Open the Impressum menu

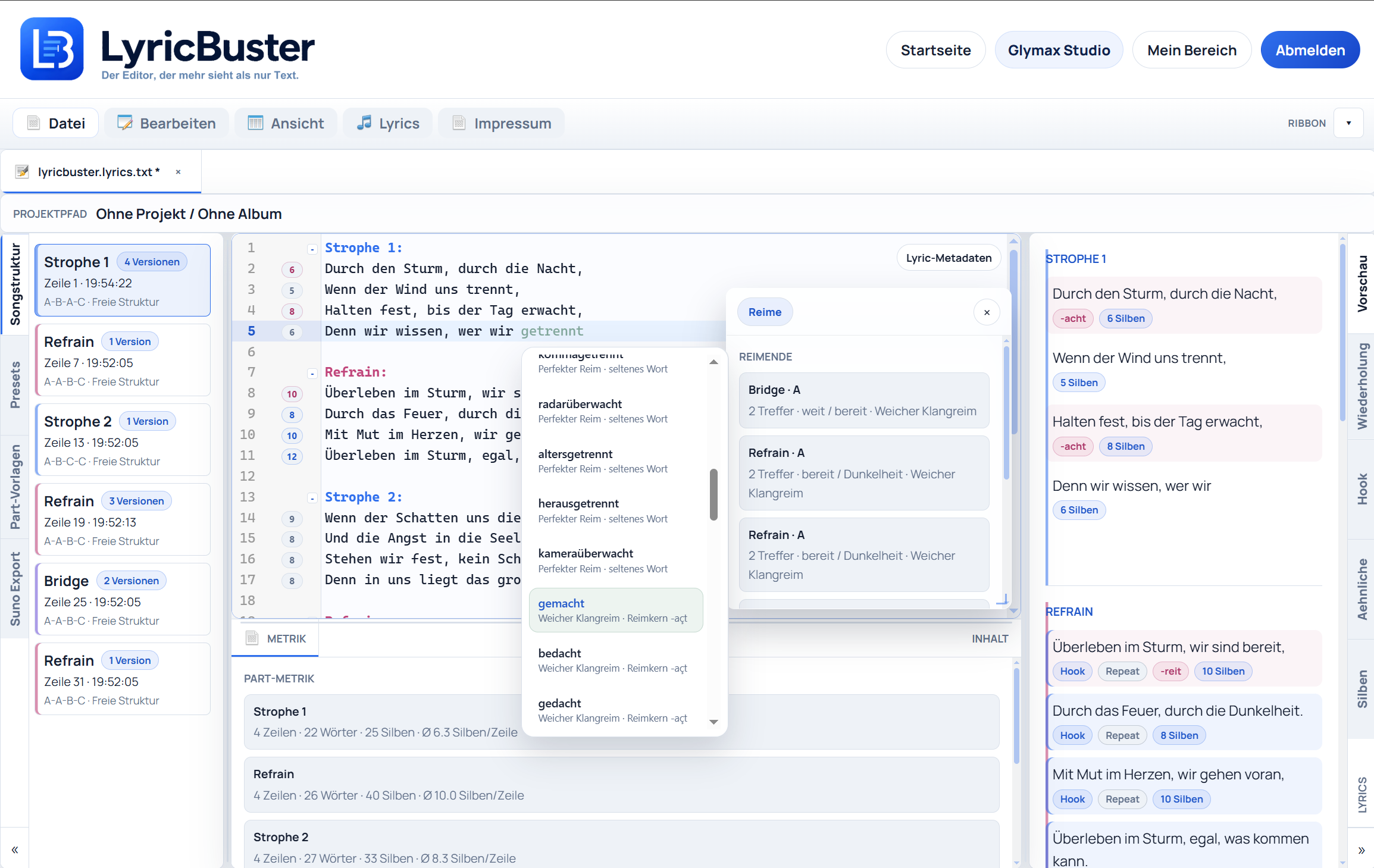501,123
